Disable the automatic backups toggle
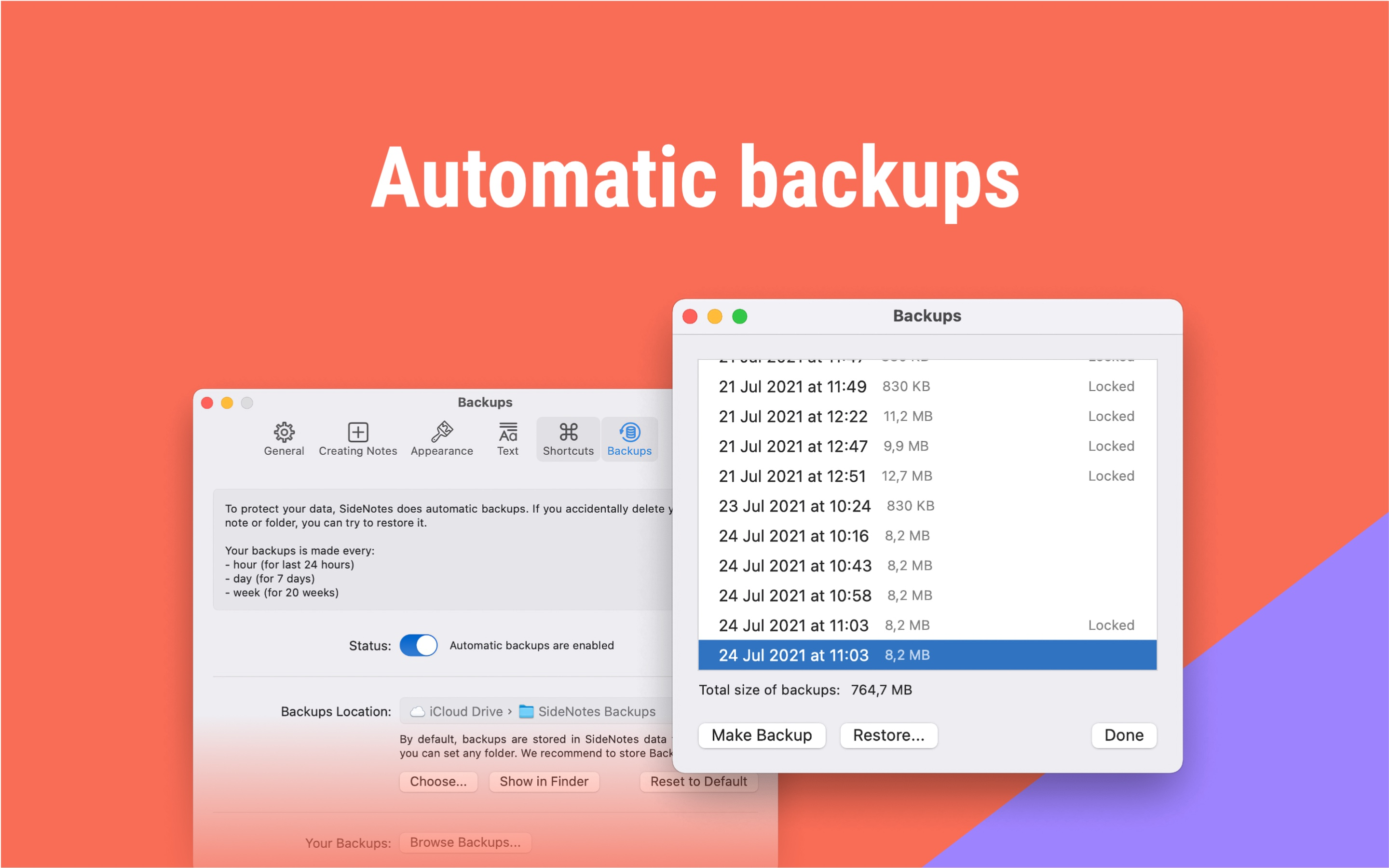1389x868 pixels. [x=419, y=645]
